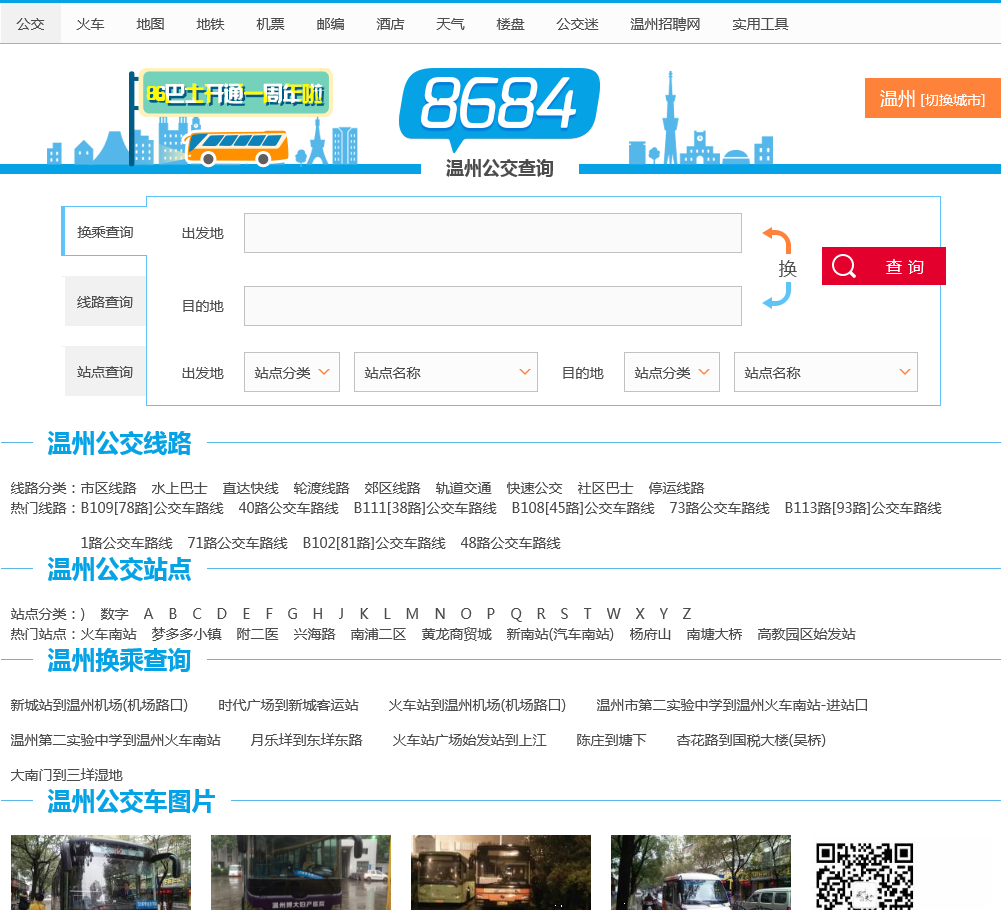This screenshot has width=1001, height=910.
Task: Switch to the 换乘查询 tab
Action: [105, 232]
